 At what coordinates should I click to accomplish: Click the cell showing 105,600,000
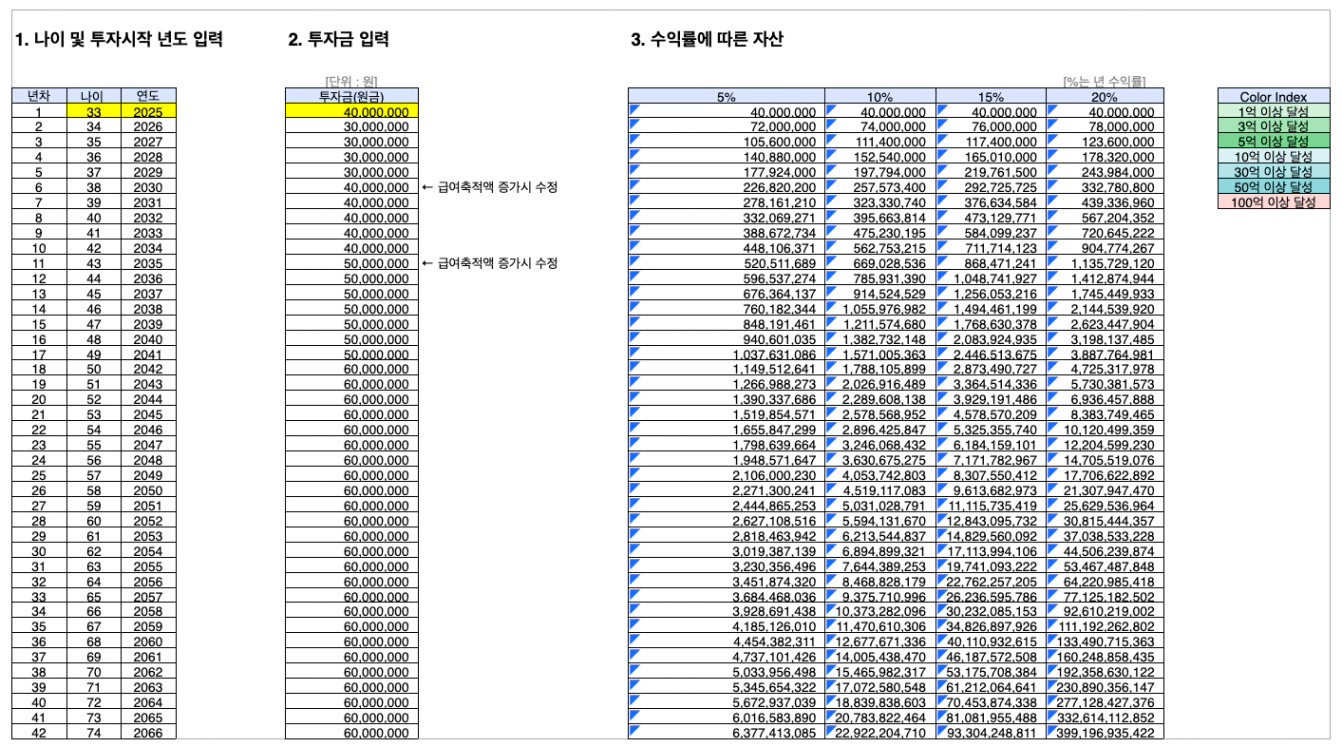click(x=726, y=142)
